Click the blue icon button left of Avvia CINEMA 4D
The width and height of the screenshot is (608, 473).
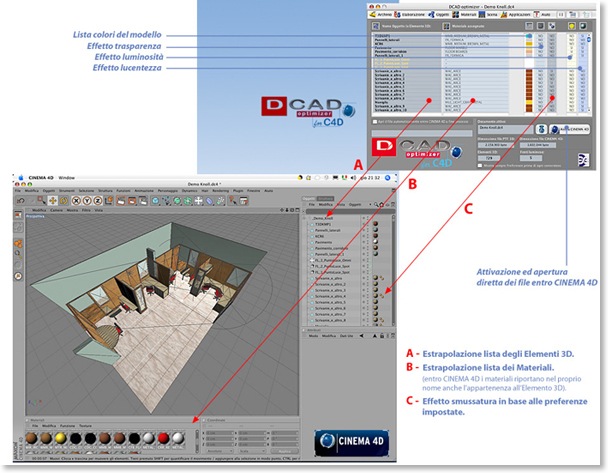541,129
